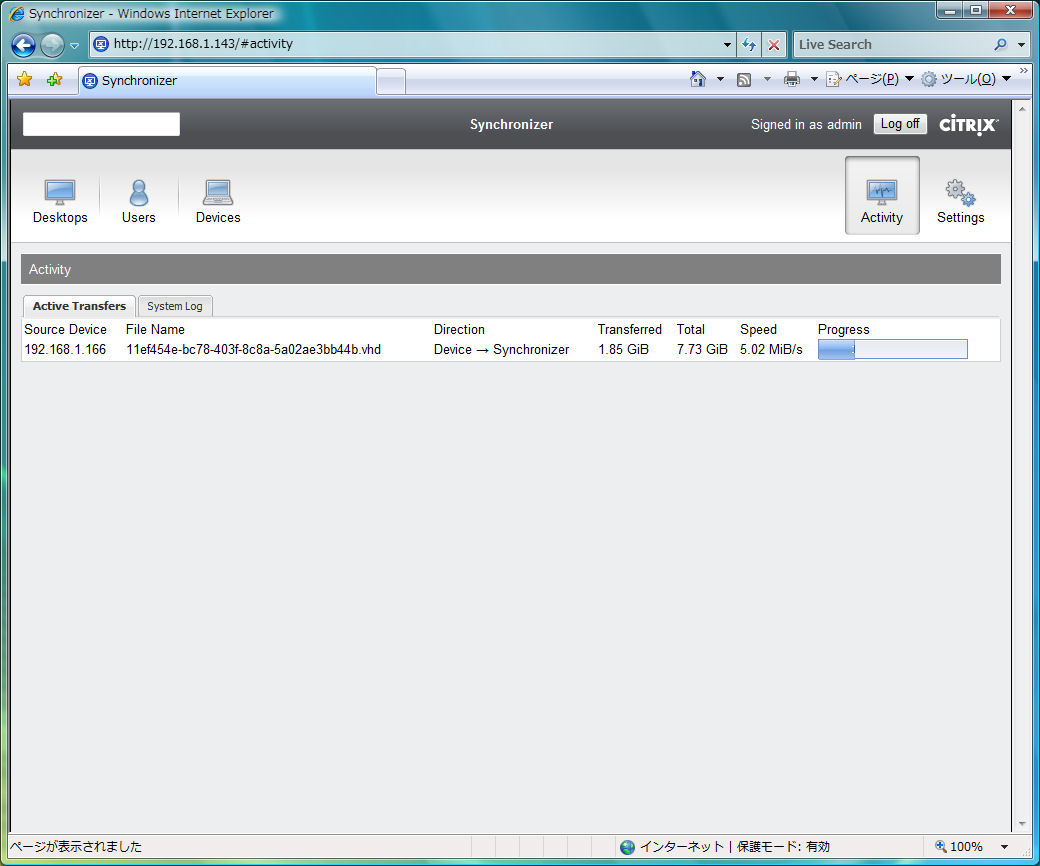The width and height of the screenshot is (1040, 866).
Task: Click the ツール(O) tools gear icon
Action: pyautogui.click(x=929, y=80)
